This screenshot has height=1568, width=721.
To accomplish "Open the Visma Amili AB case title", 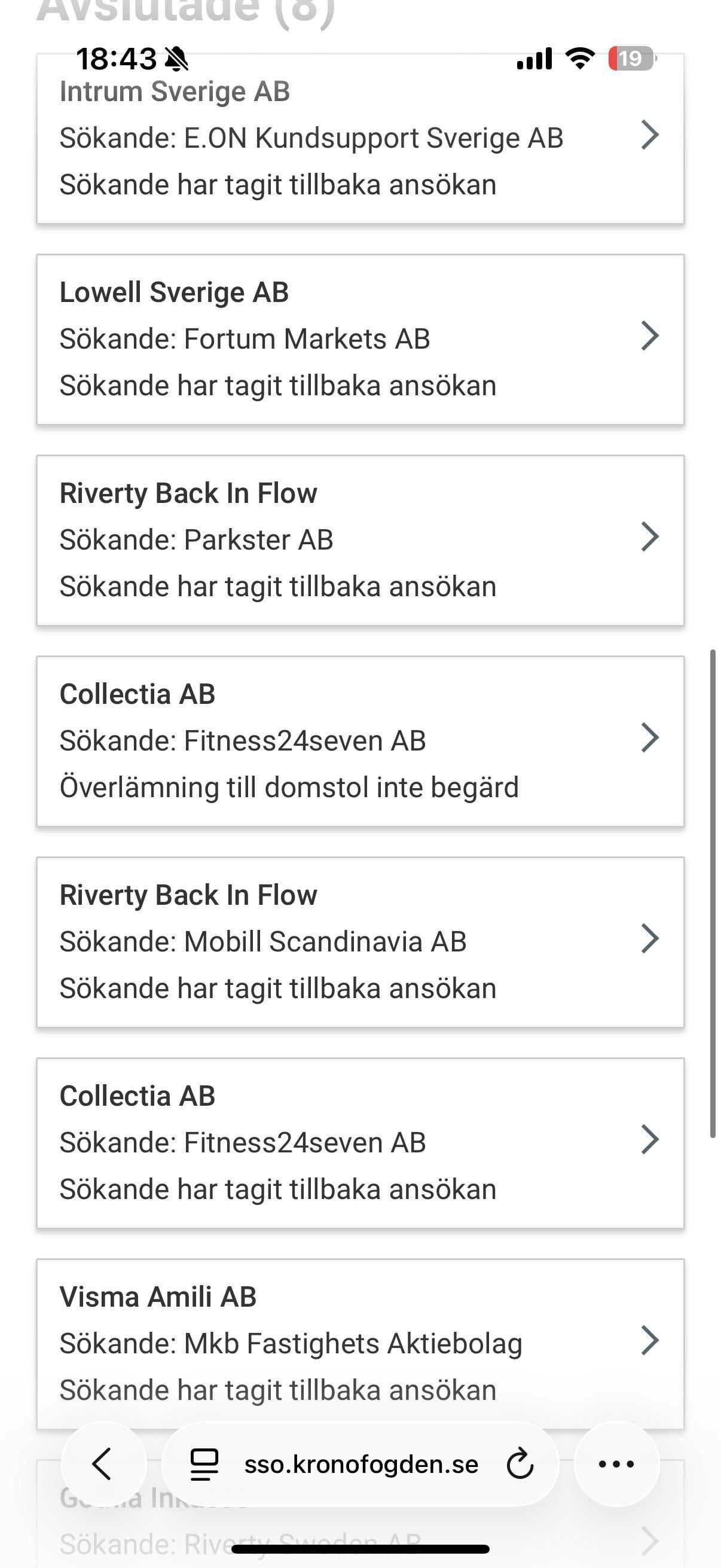I will pos(158,1297).
